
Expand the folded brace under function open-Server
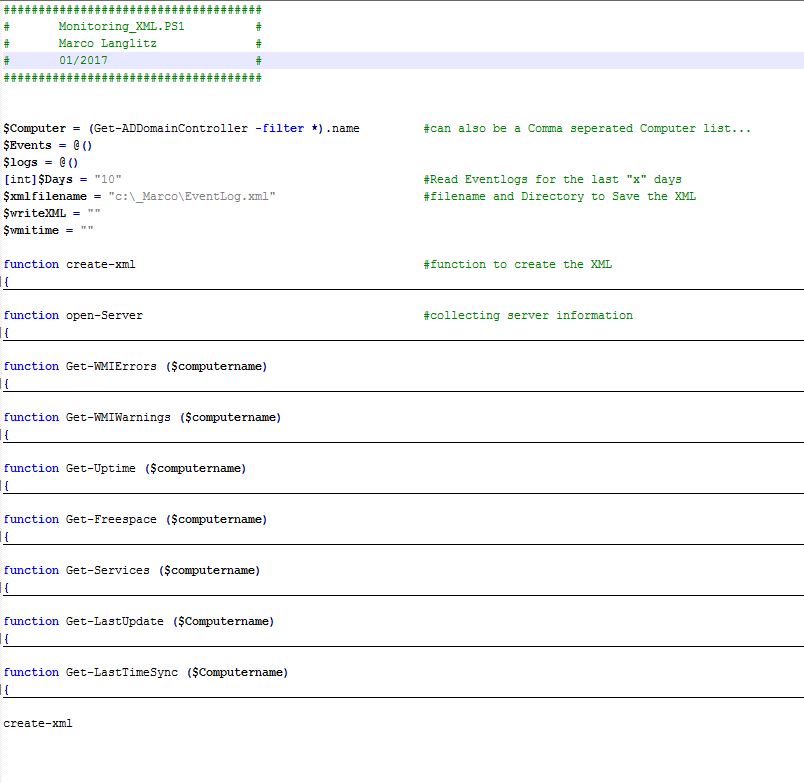[x=6, y=333]
